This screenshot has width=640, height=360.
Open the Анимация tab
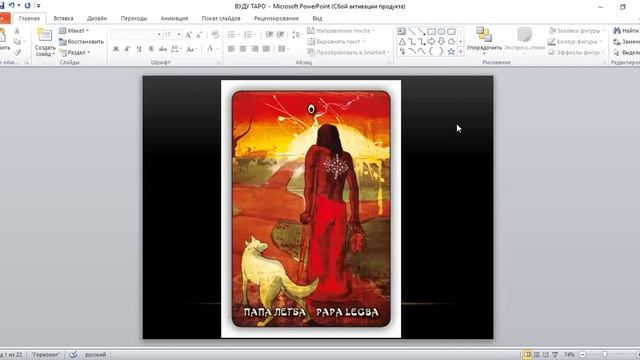point(174,18)
